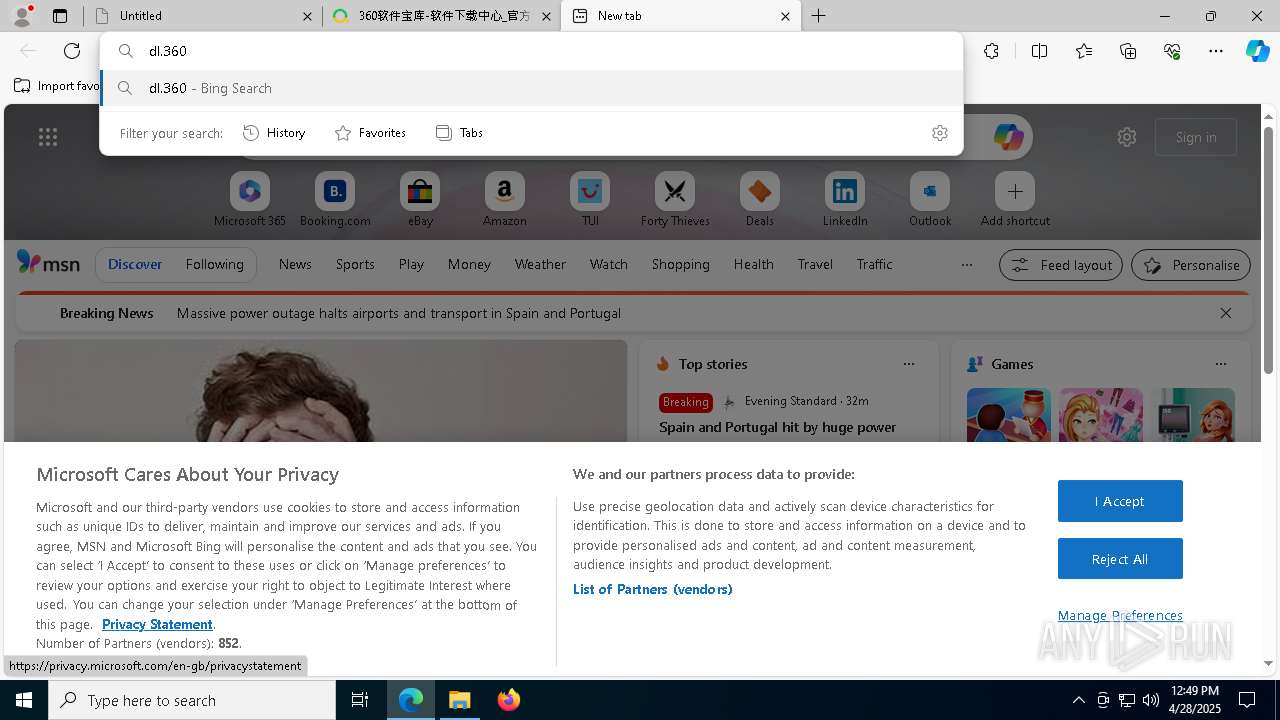This screenshot has width=1280, height=720.
Task: Switch to the 360 software tab
Action: [442, 16]
